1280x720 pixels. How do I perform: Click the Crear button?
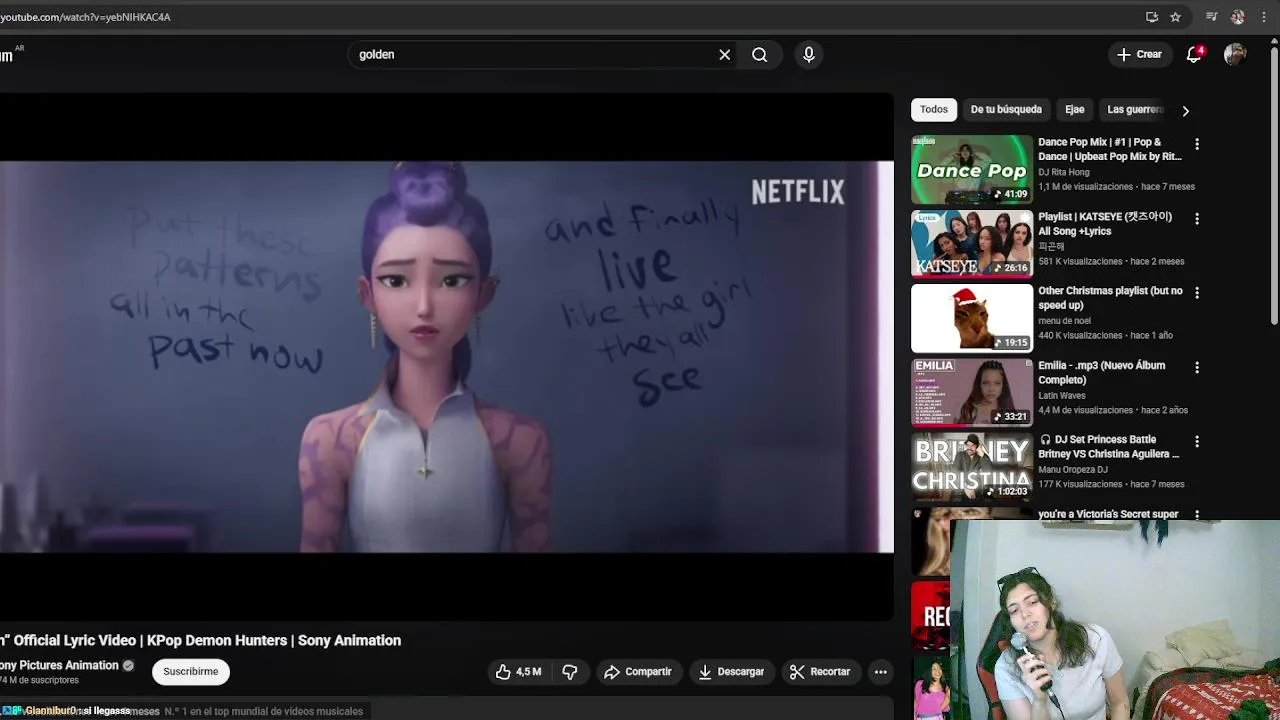coord(1139,55)
